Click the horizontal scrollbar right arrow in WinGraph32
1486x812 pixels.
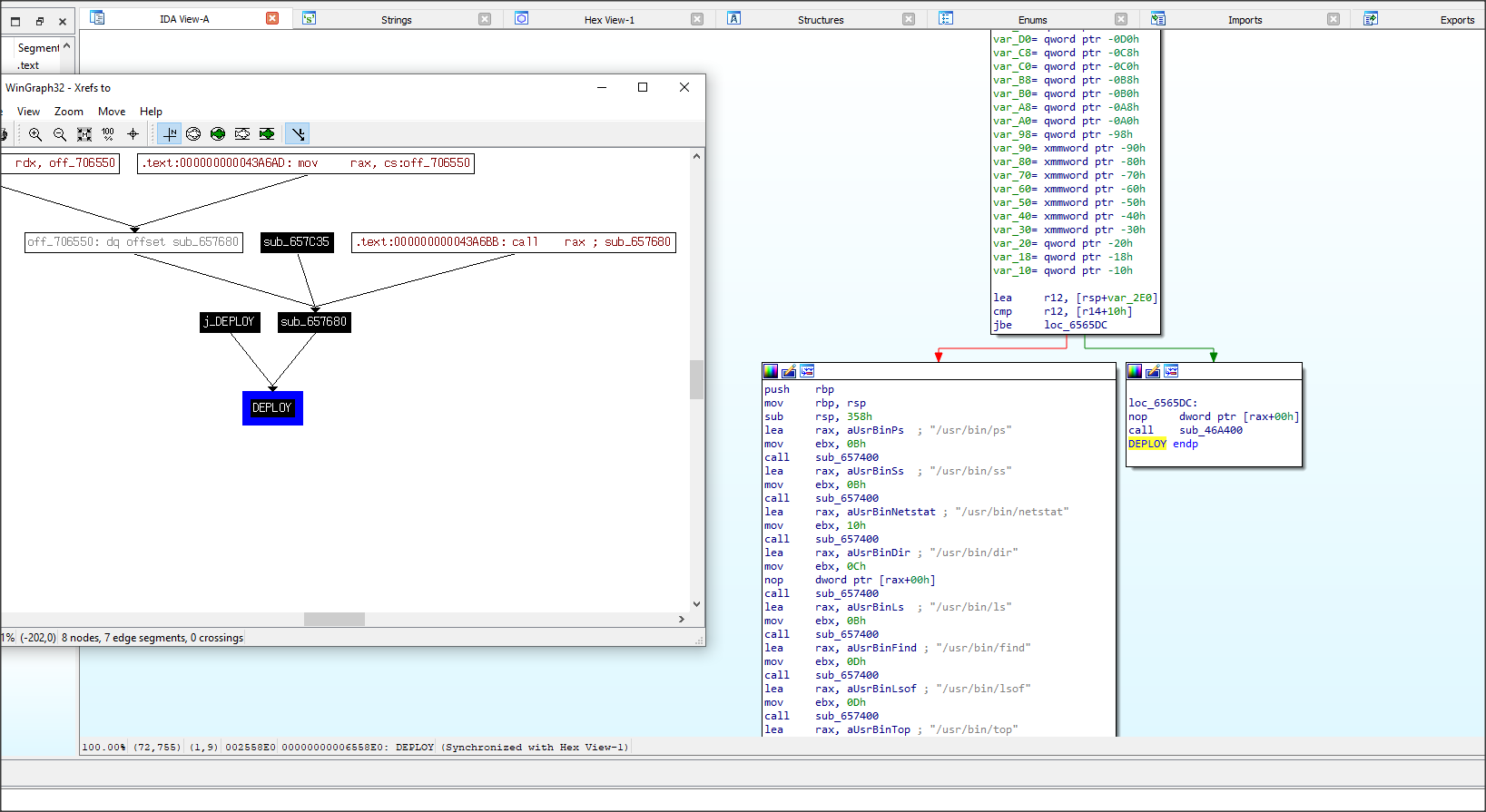point(682,620)
